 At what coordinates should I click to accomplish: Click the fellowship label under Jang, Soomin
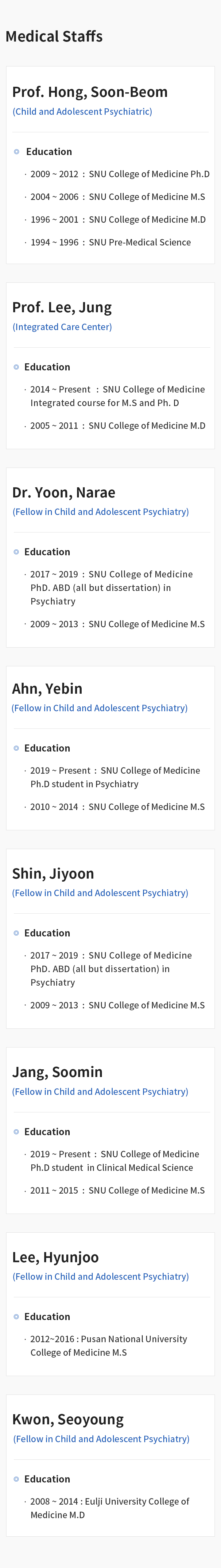(x=100, y=1091)
